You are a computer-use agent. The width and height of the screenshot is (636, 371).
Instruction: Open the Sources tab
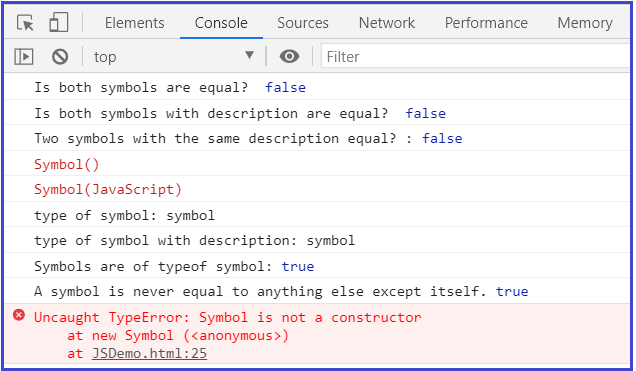(303, 23)
